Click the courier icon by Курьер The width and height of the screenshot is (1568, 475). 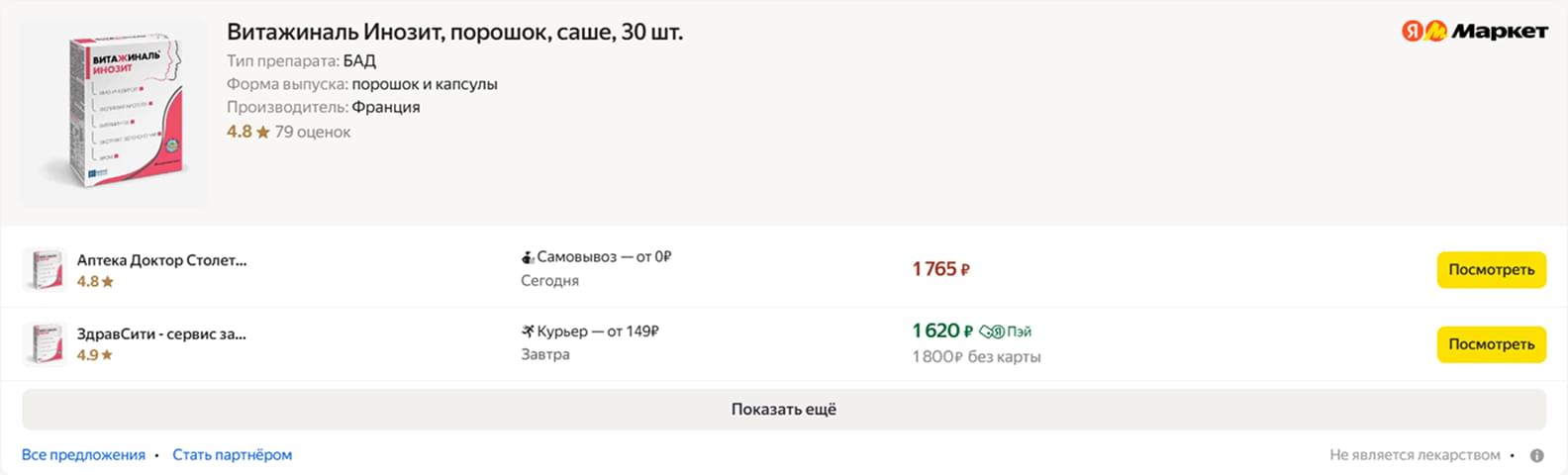coord(528,332)
